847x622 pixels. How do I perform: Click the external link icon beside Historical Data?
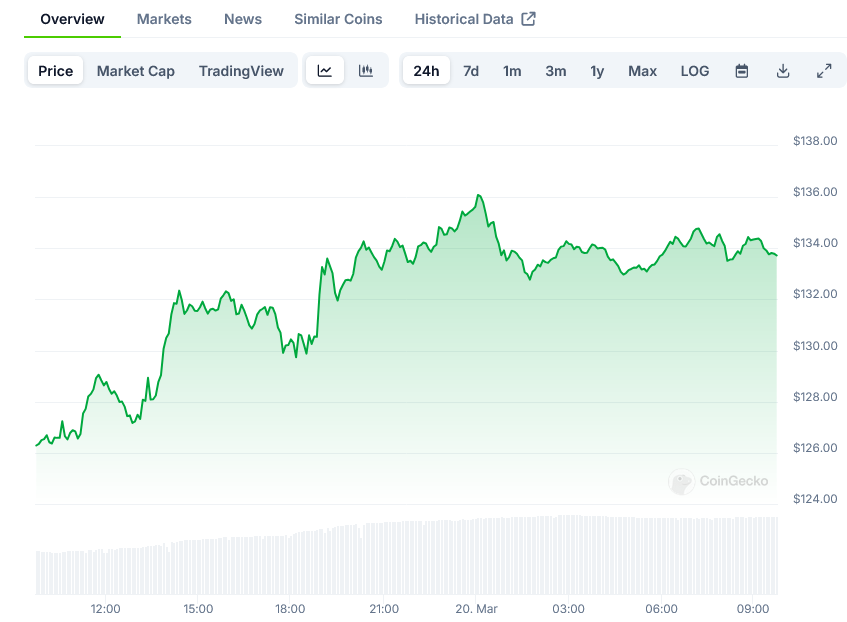coord(529,19)
